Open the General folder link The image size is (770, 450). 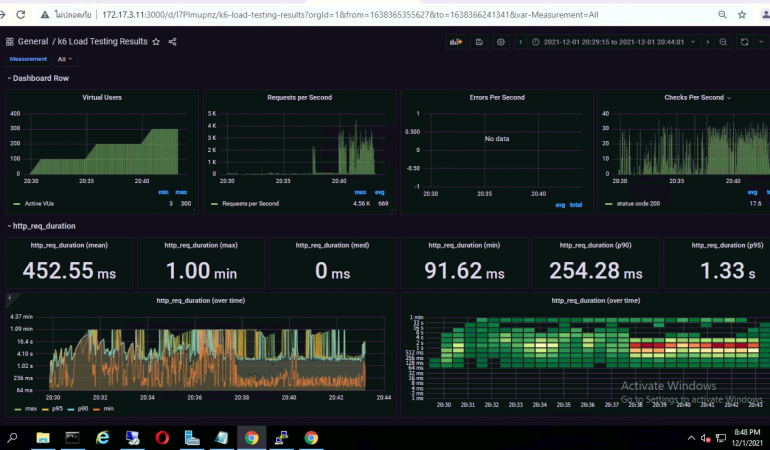coord(33,41)
